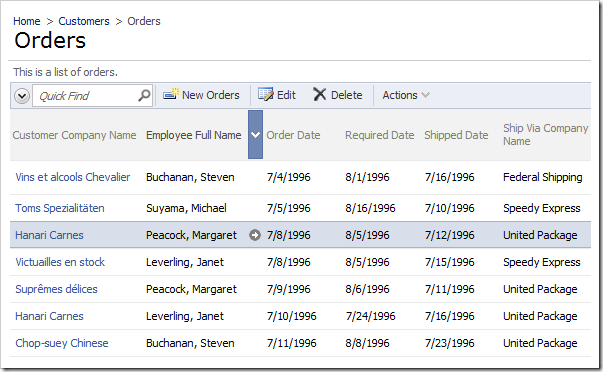This screenshot has height=372, width=603.
Task: Expand the Actions menu
Action: pos(405,95)
